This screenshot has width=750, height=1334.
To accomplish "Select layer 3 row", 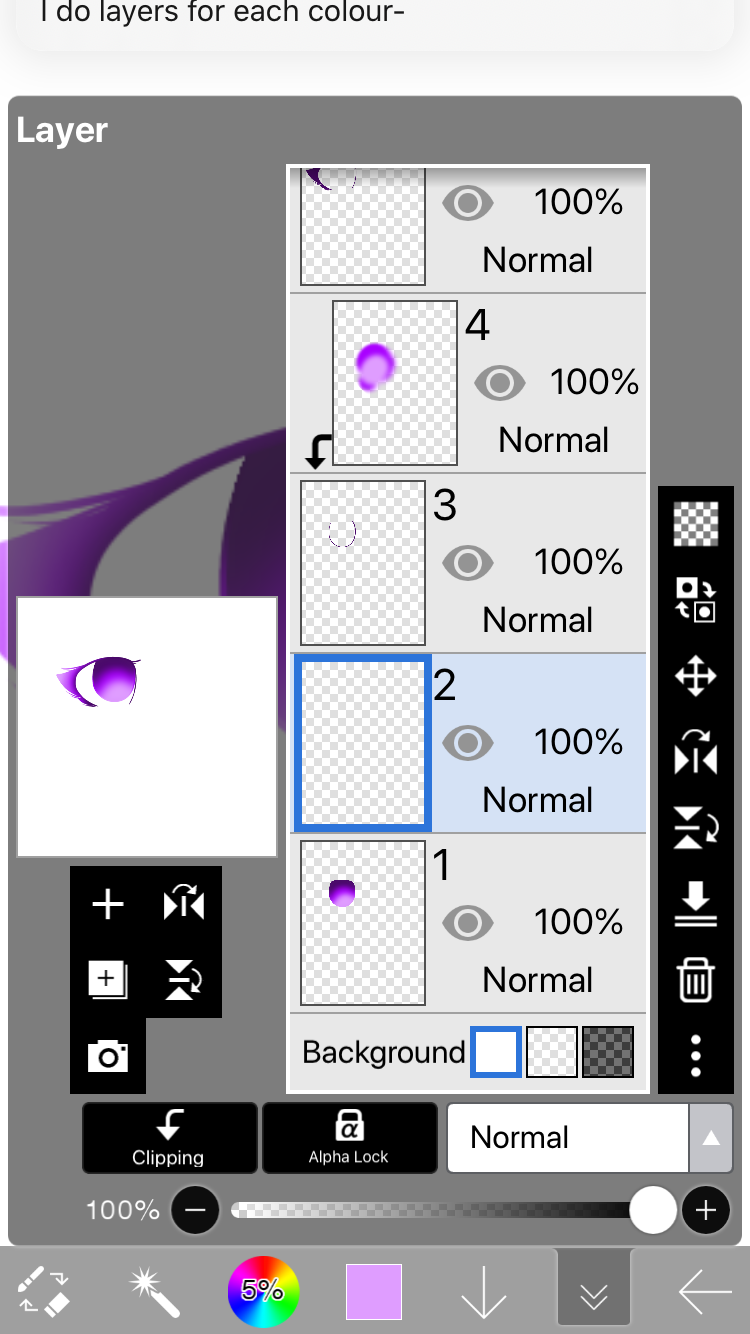I will tap(469, 563).
